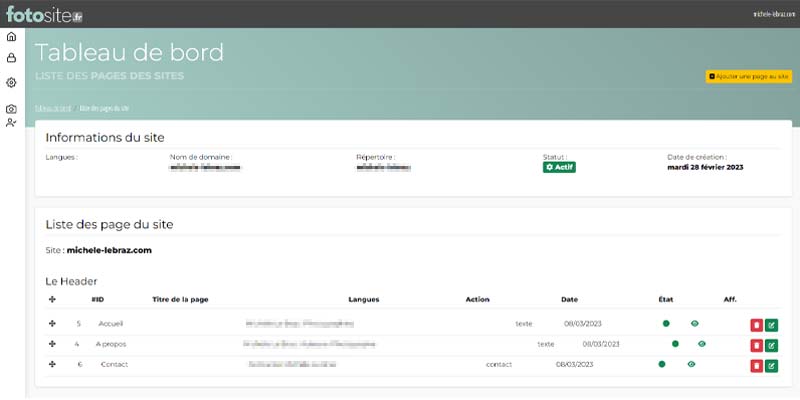
Task: Delete the Contact page
Action: 756,366
